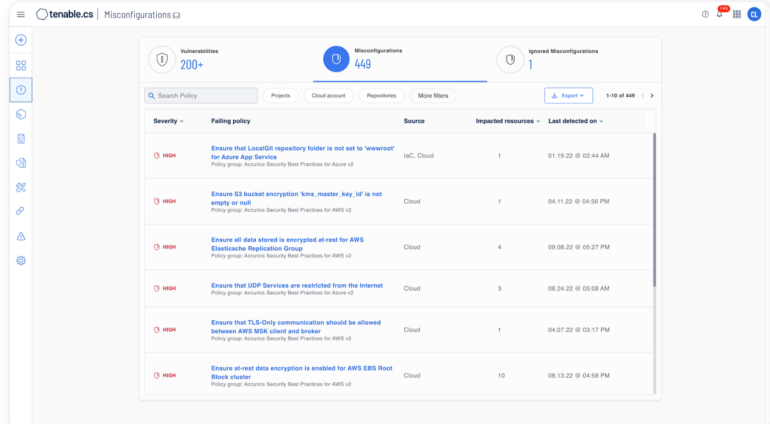Open notifications bell with red badge
Image resolution: width=770 pixels, height=424 pixels.
tap(720, 14)
